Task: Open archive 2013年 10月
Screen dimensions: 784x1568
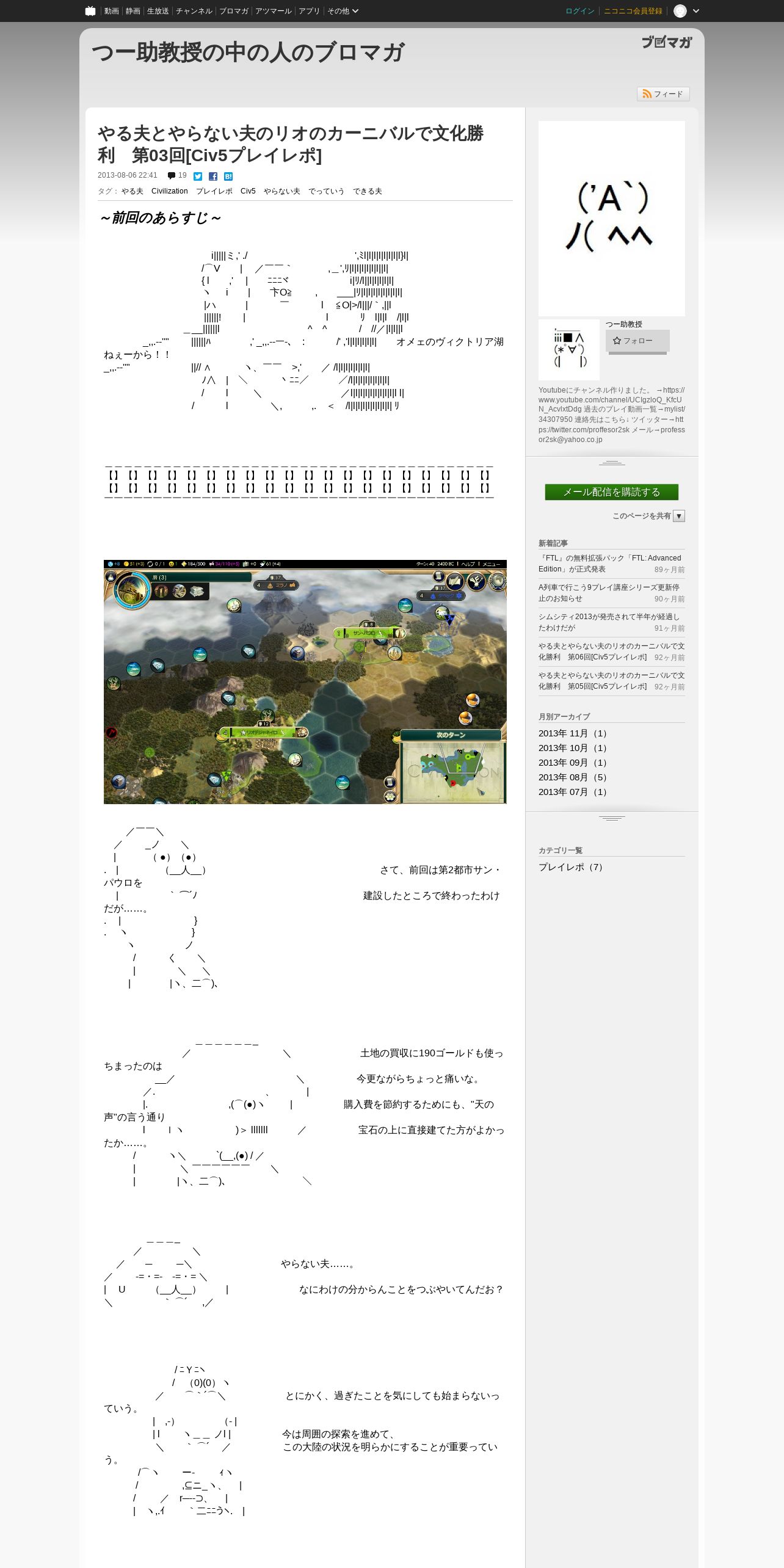Action: click(574, 748)
